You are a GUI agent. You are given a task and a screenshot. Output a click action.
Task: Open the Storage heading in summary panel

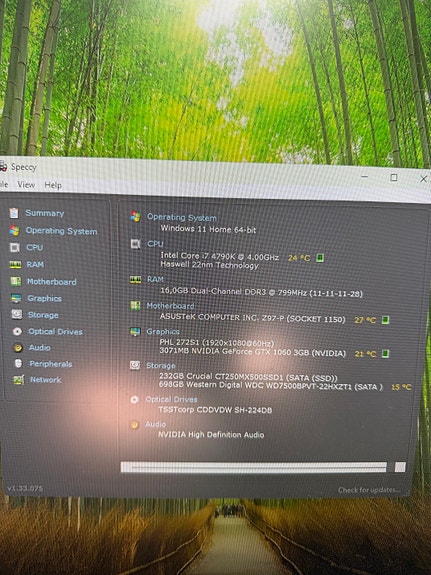point(161,366)
